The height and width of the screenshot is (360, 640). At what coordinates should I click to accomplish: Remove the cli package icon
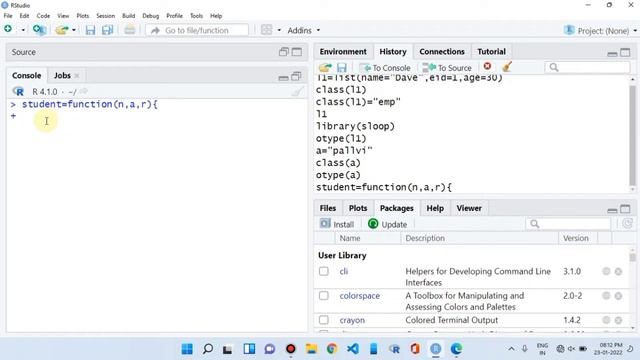click(618, 271)
